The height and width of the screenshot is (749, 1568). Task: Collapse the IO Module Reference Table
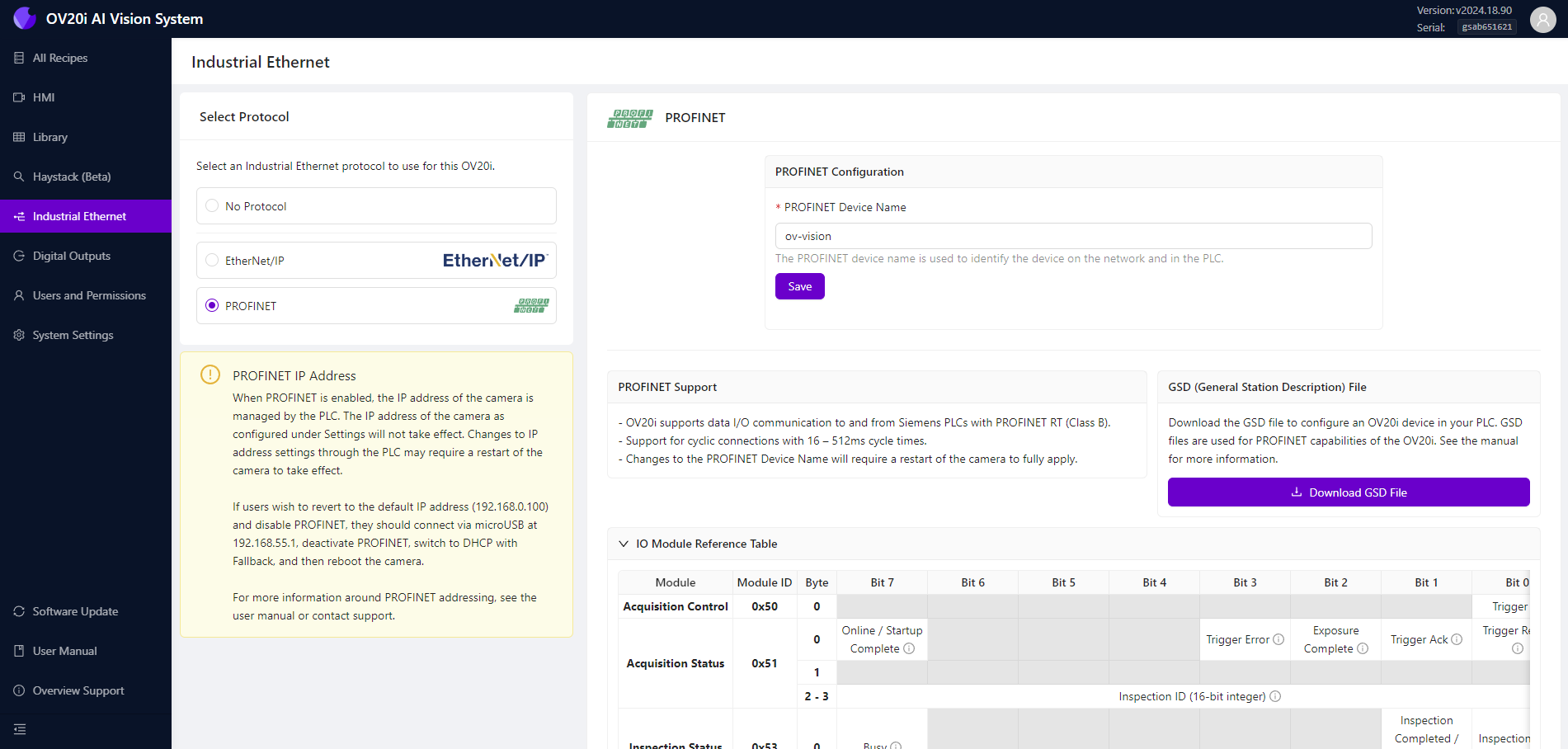point(624,544)
